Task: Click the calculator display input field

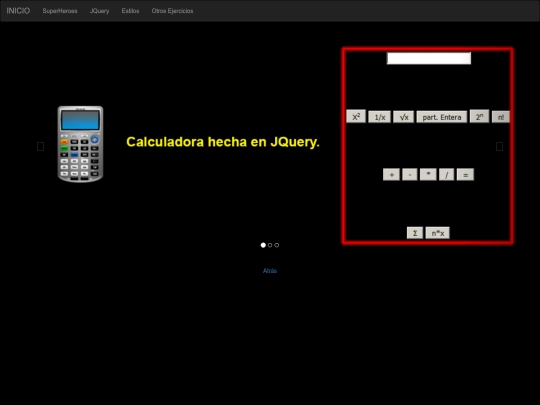Action: tap(429, 58)
